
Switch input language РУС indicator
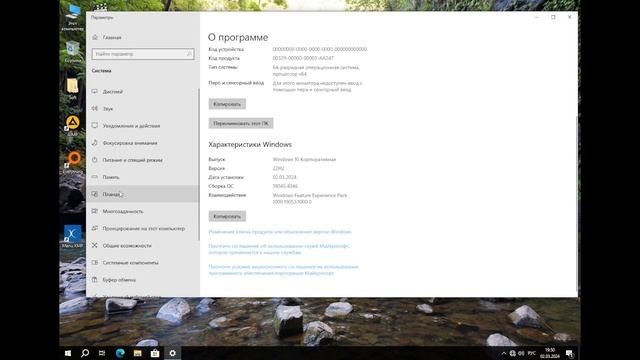point(531,353)
